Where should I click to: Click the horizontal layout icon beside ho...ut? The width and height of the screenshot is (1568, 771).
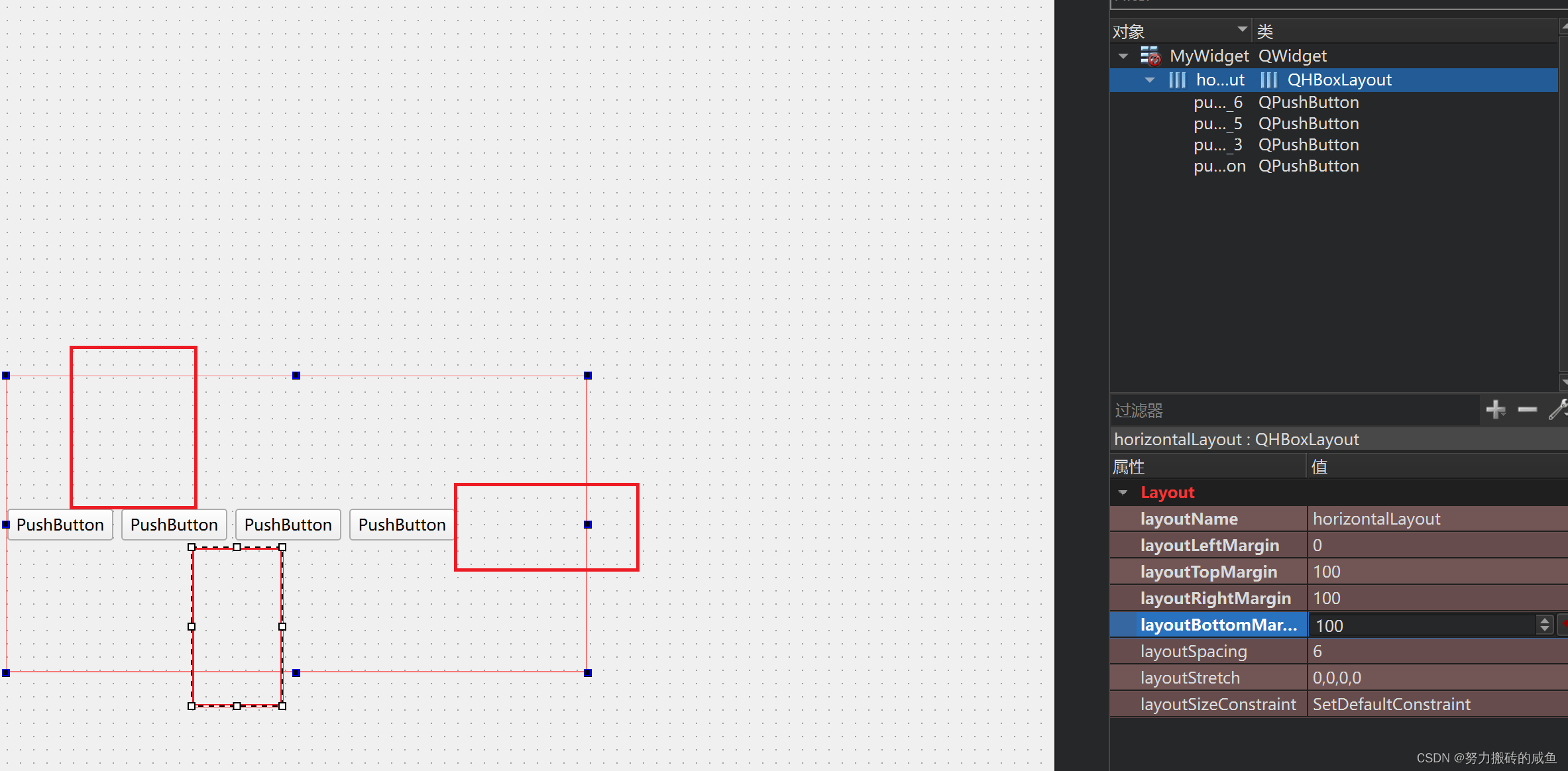(x=1178, y=80)
